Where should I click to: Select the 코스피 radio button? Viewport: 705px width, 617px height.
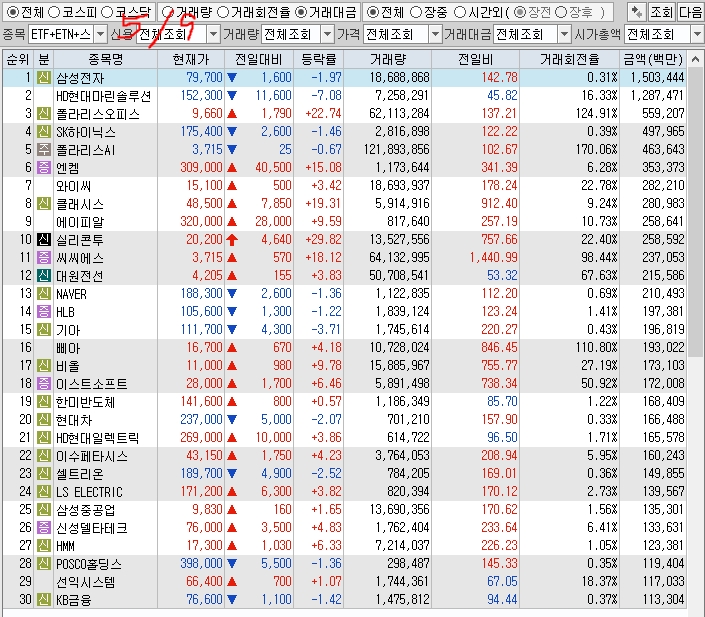tap(54, 12)
